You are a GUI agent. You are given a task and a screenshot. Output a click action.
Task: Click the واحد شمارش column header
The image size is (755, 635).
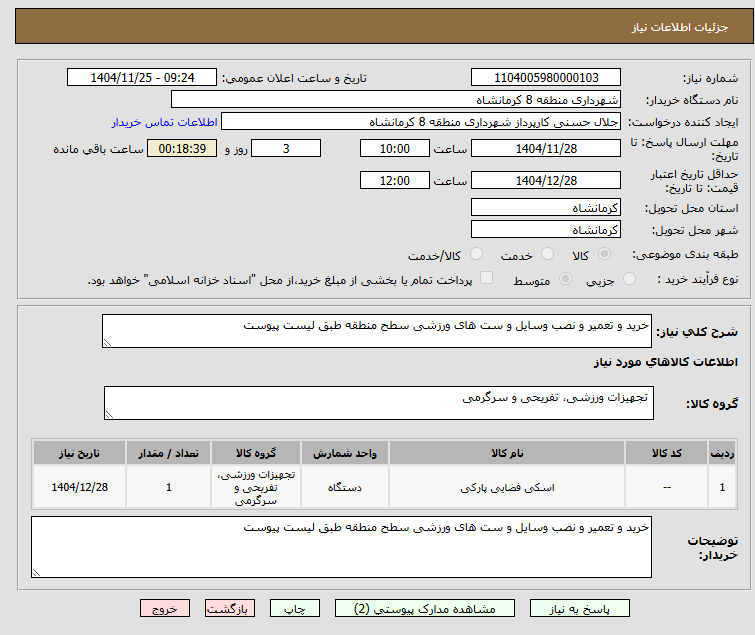[x=345, y=453]
